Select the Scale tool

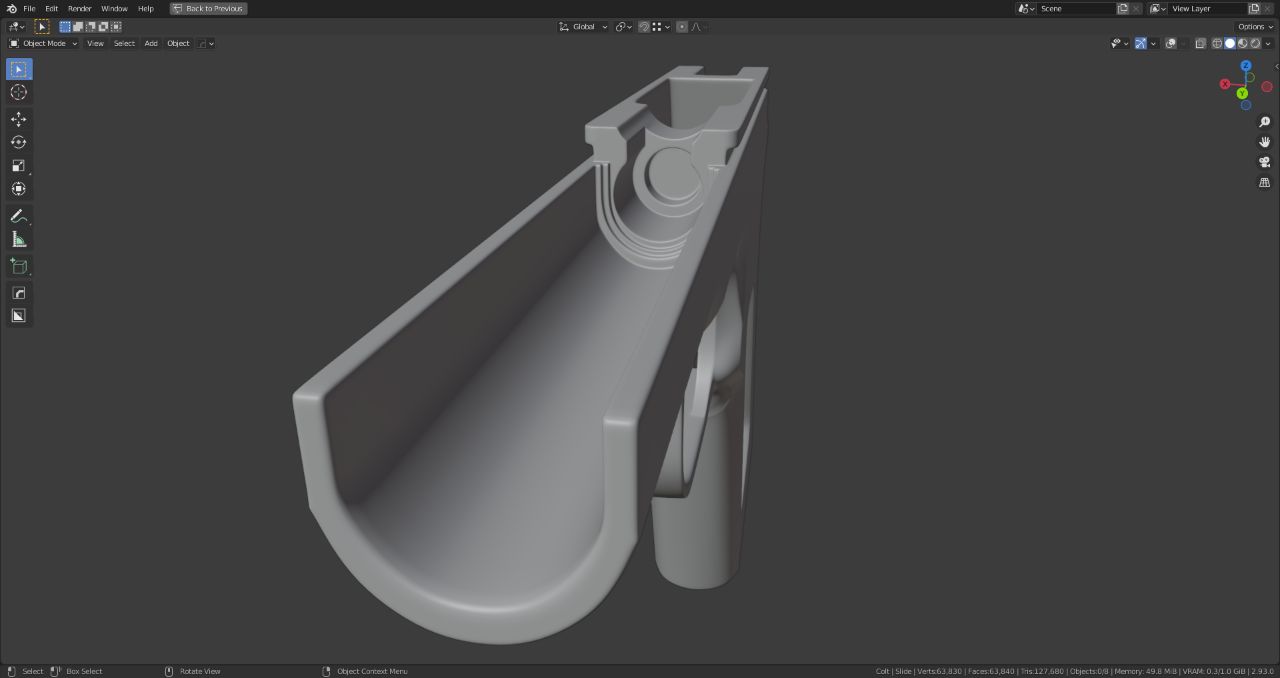(x=19, y=165)
